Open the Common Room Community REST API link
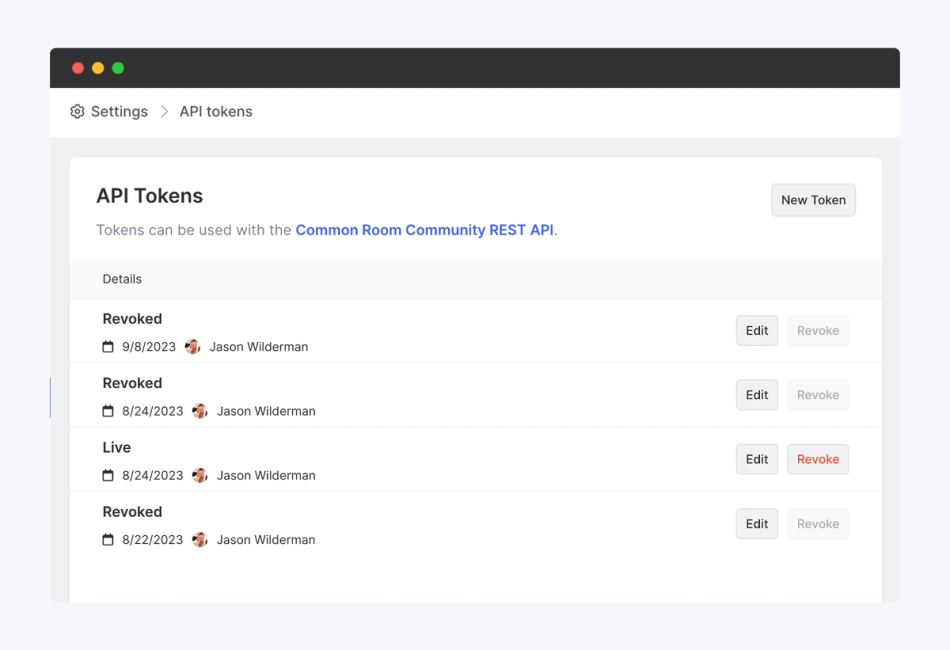 425,230
